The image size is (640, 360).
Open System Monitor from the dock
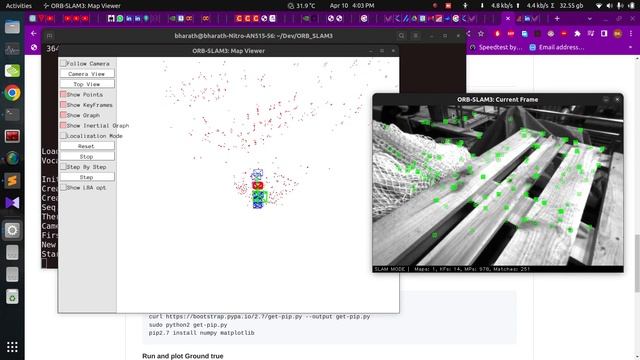click(x=12, y=49)
